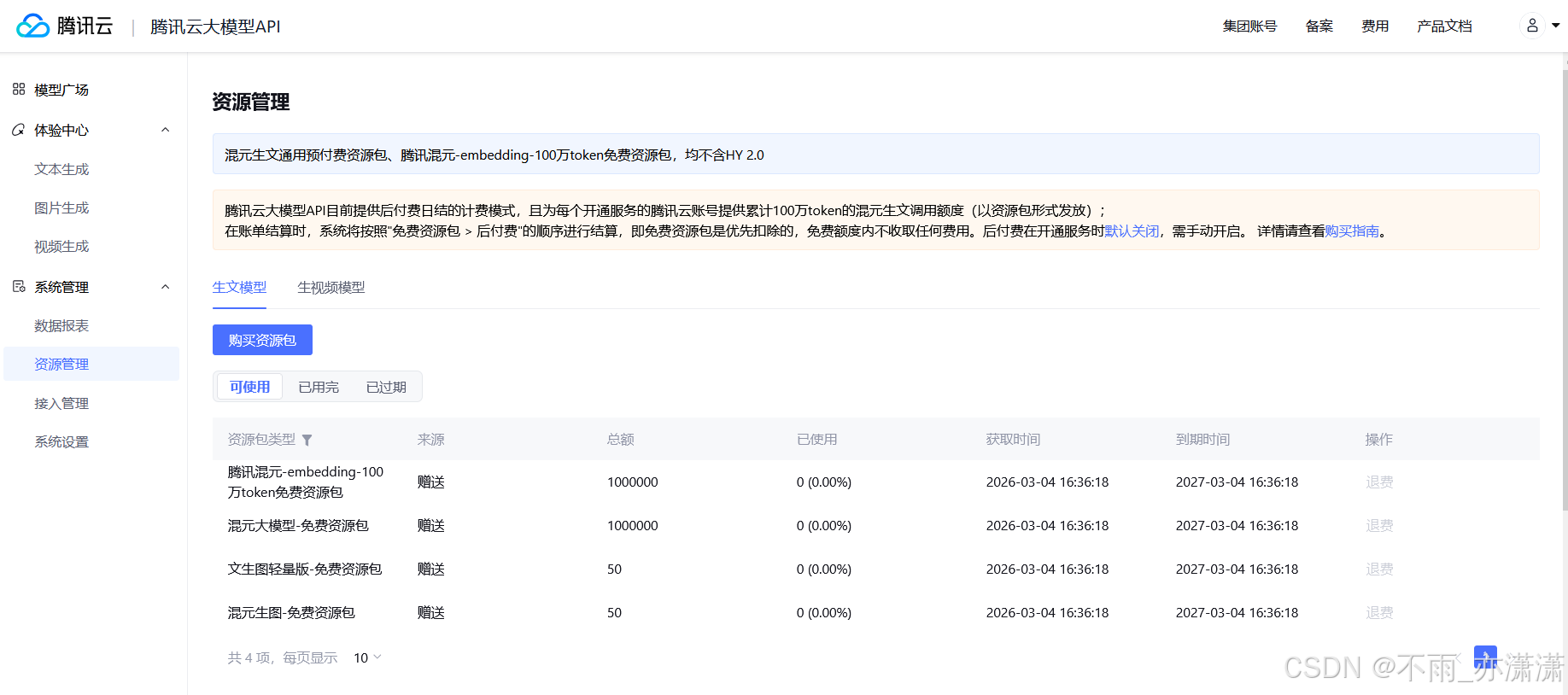Collapse the 体验中心 menu chevron
1568x695 pixels.
166,130
